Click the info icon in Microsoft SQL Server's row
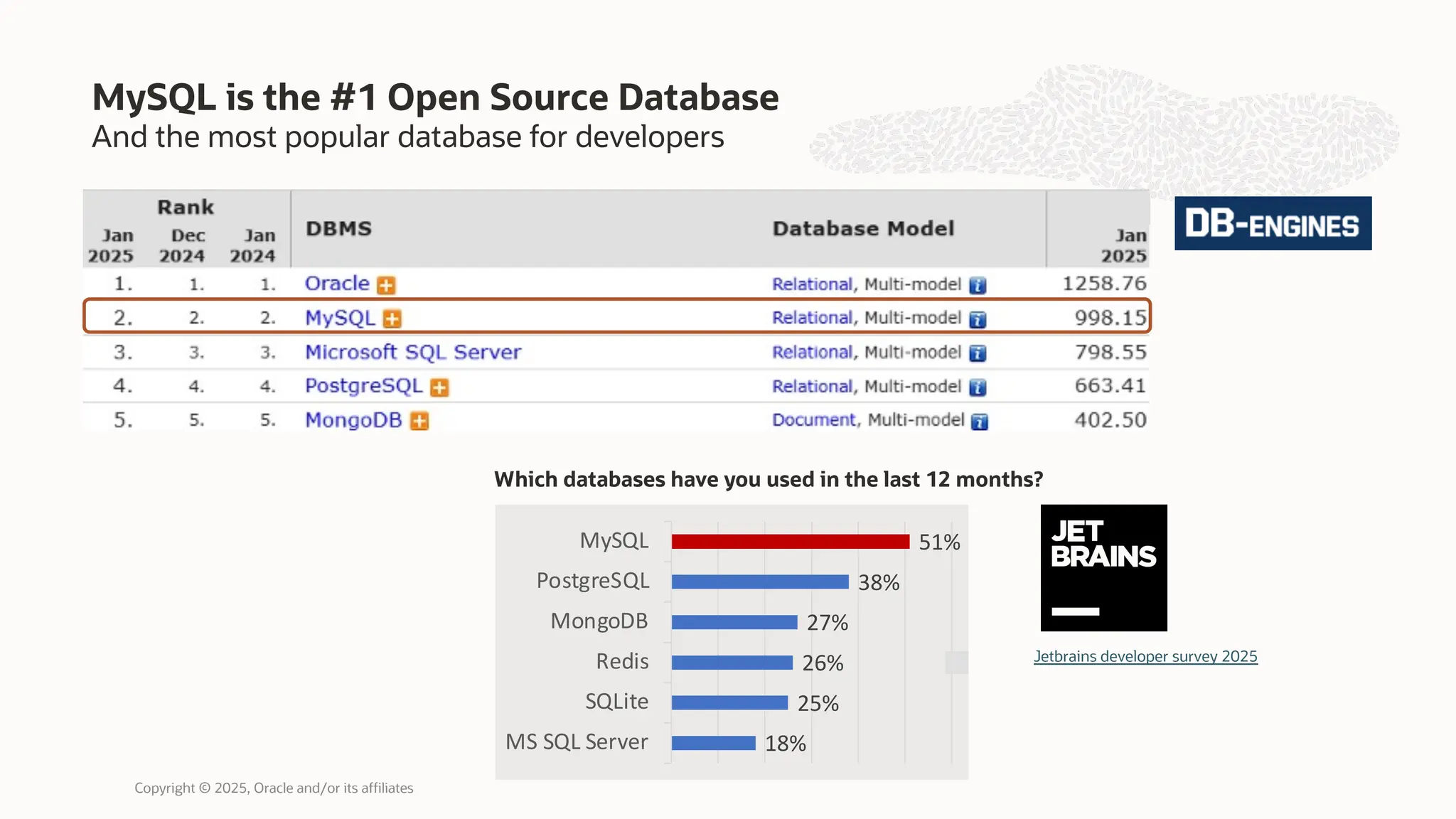Image resolution: width=1456 pixels, height=819 pixels. pyautogui.click(x=978, y=353)
